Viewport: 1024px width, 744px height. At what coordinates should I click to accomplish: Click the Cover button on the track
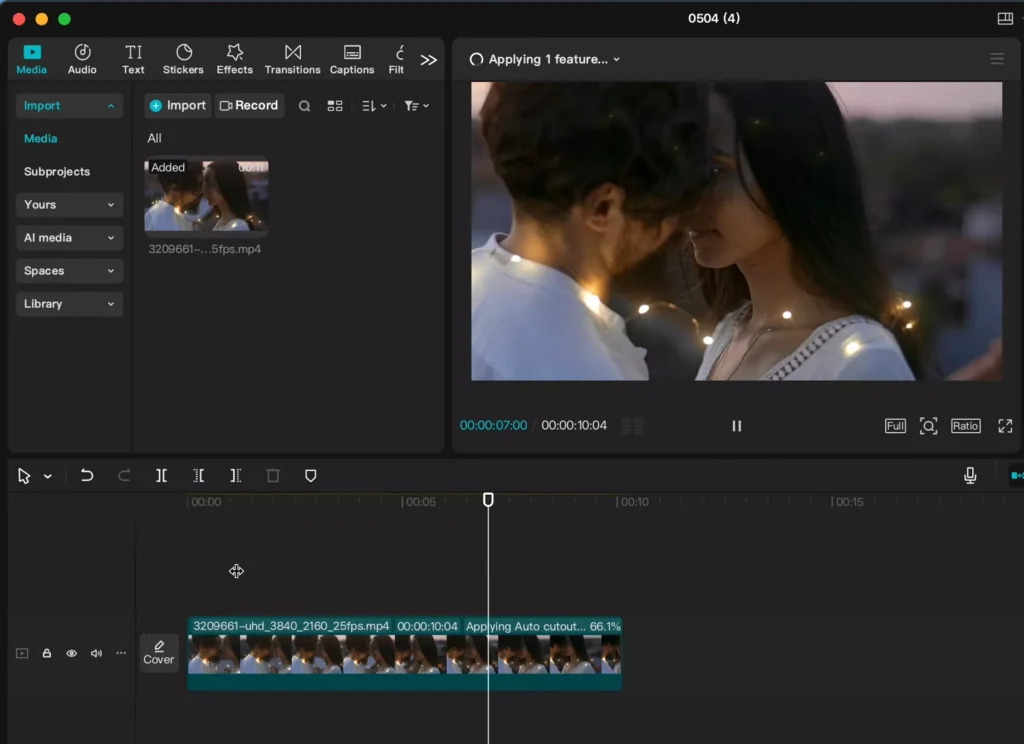[x=159, y=653]
